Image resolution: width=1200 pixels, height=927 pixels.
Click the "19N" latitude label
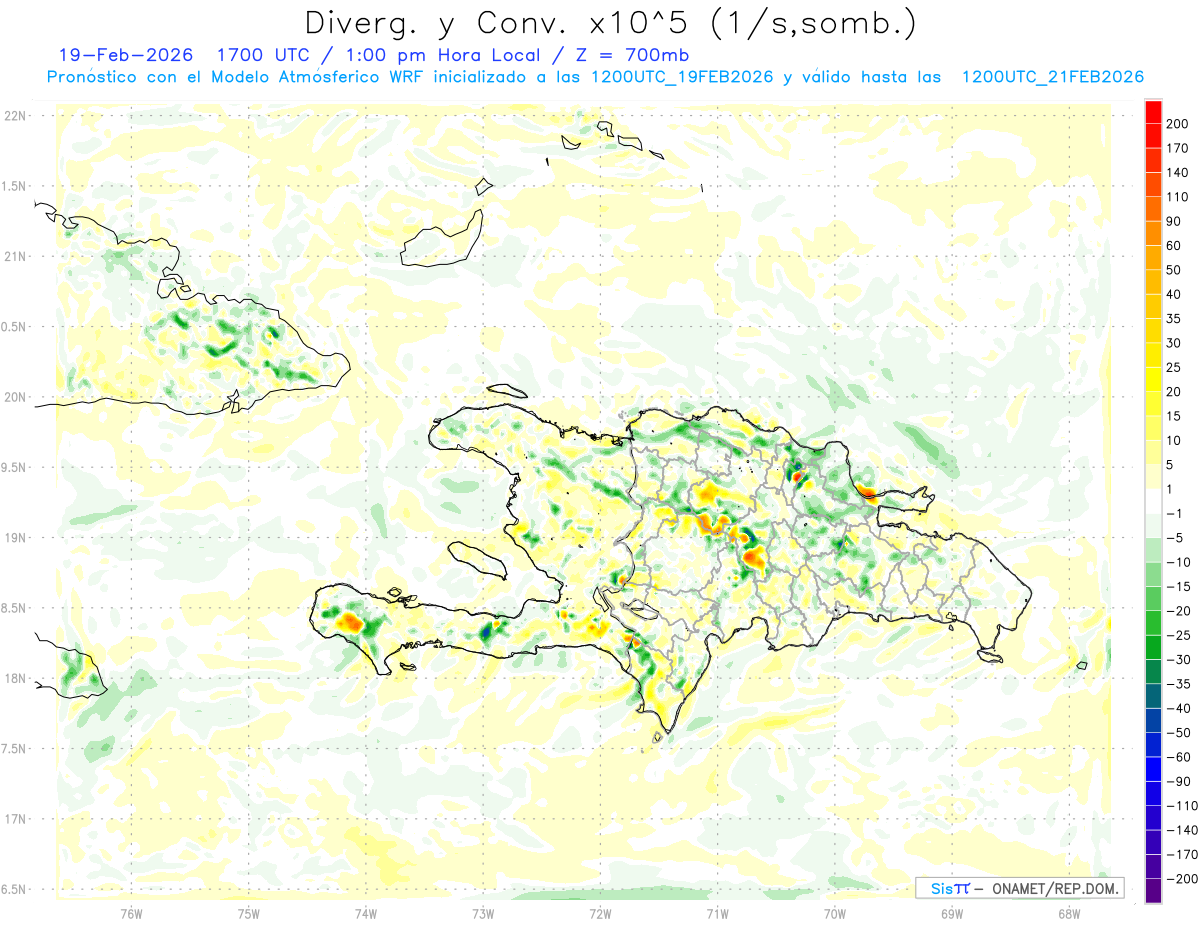(14, 538)
